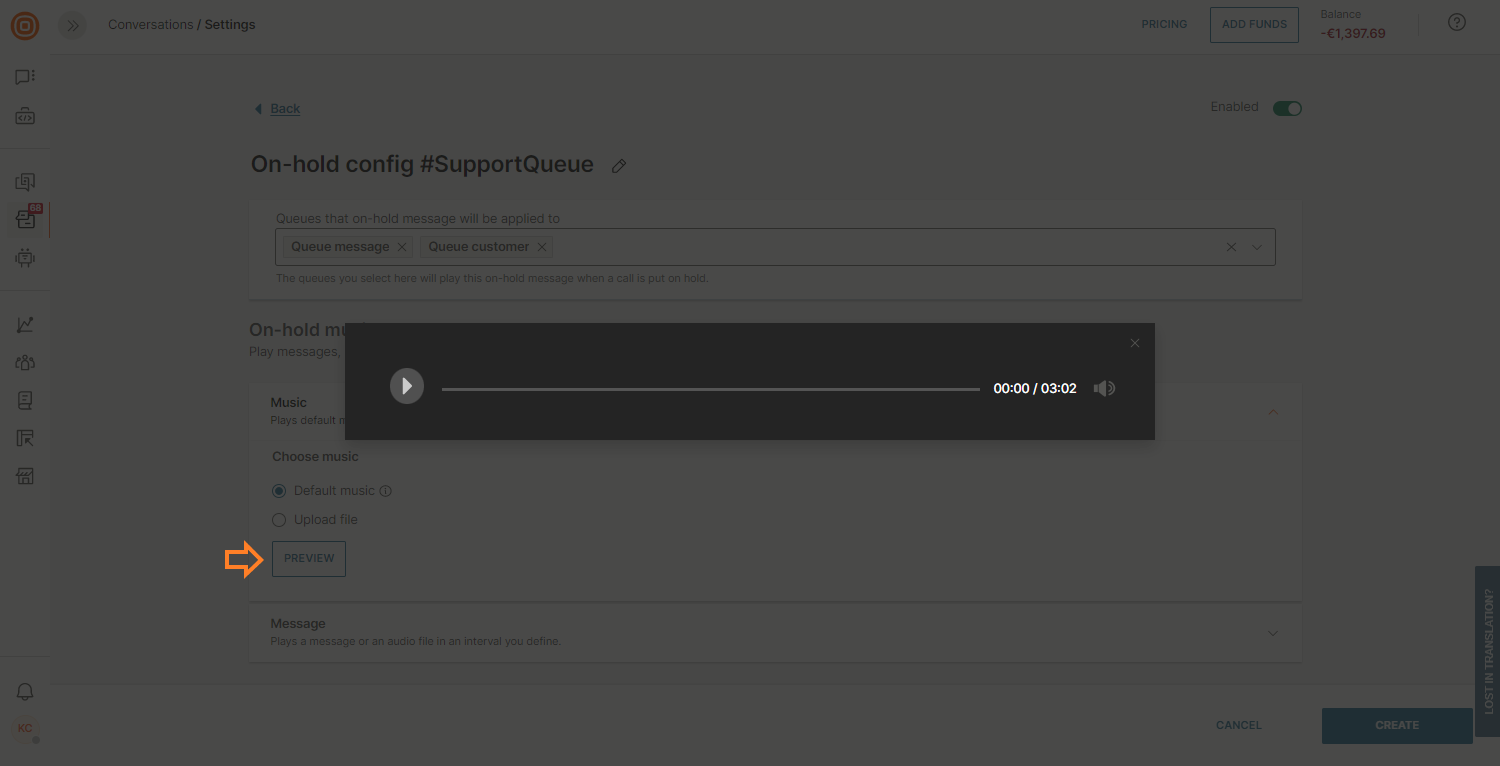This screenshot has height=766, width=1500.
Task: Open help question mark icon
Action: (x=1457, y=22)
